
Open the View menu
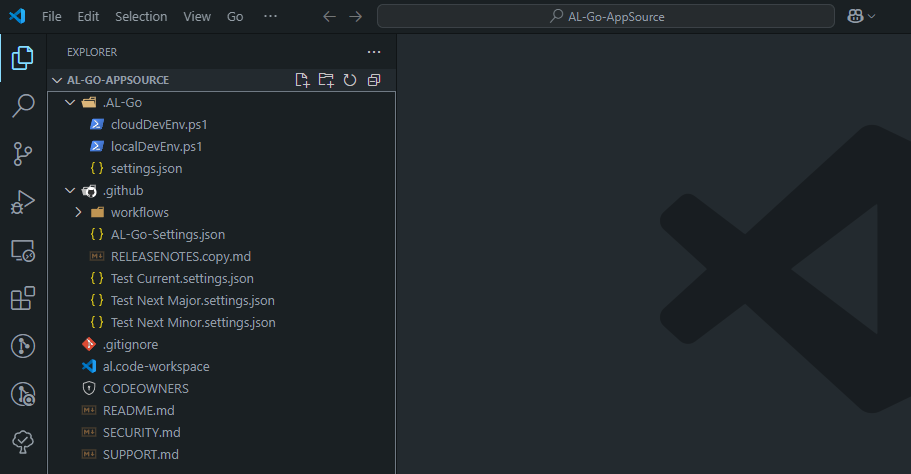coord(197,17)
